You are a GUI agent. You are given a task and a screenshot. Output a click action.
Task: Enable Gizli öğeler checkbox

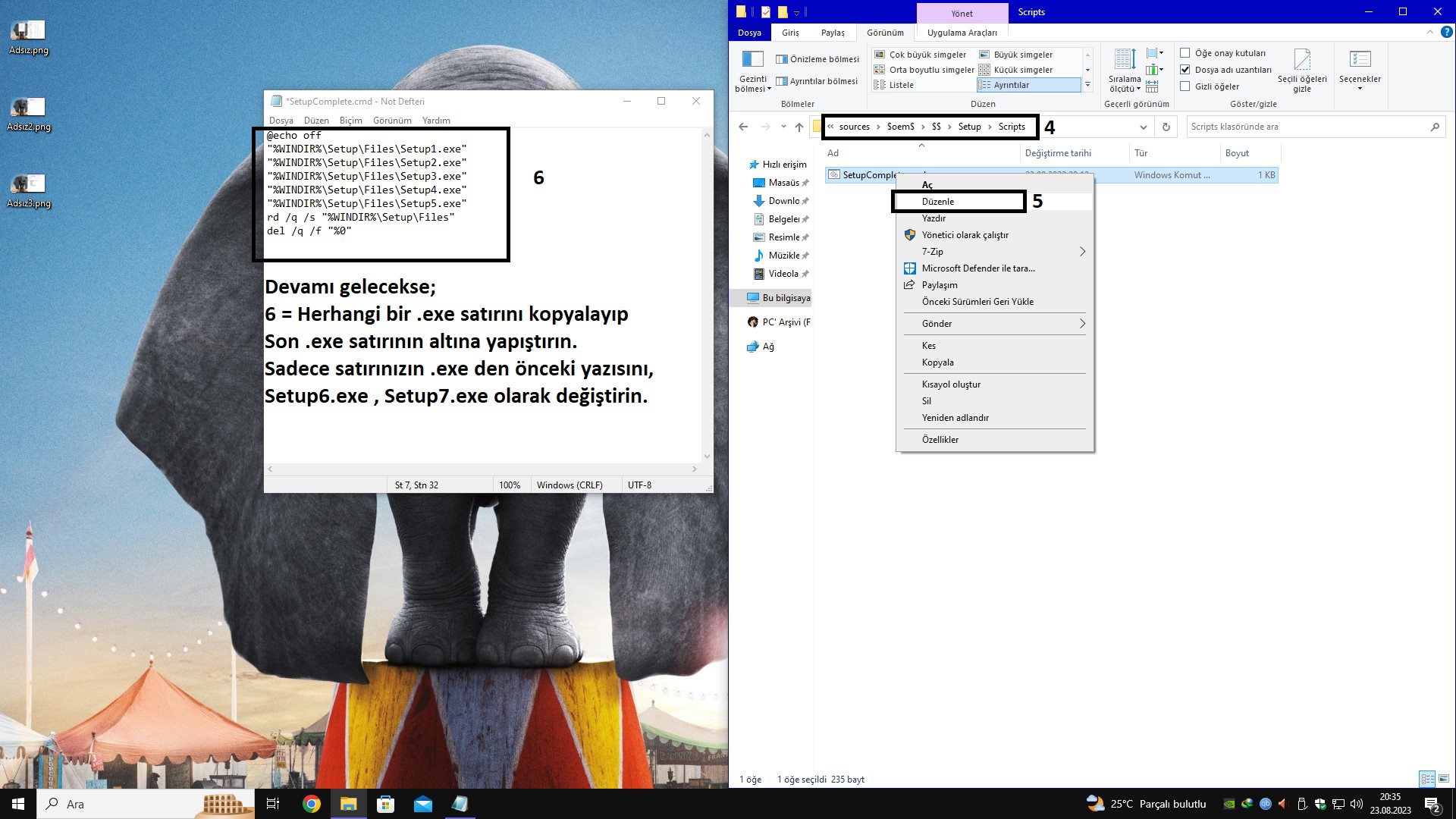tap(1185, 86)
